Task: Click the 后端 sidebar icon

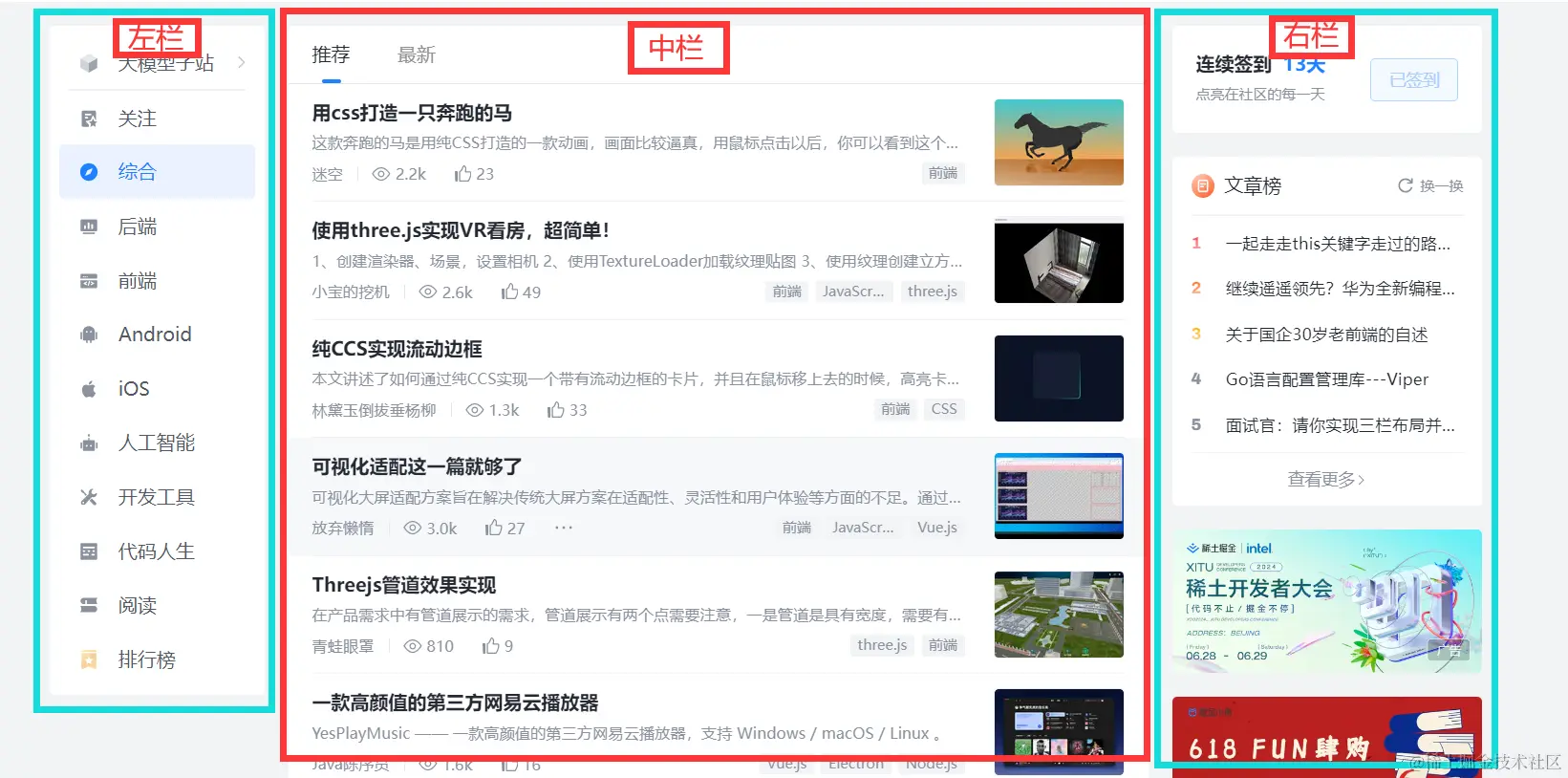Action: (x=89, y=227)
